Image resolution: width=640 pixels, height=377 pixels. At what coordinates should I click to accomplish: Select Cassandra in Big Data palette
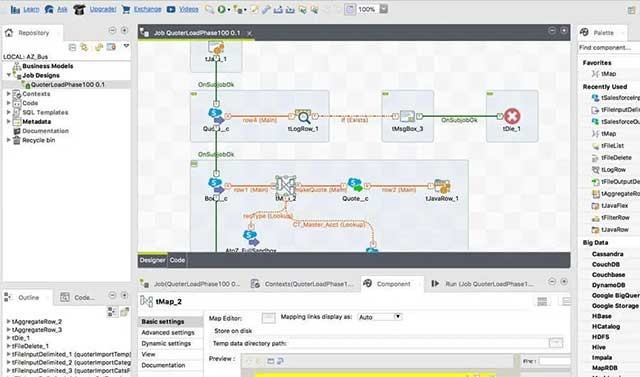coord(607,254)
